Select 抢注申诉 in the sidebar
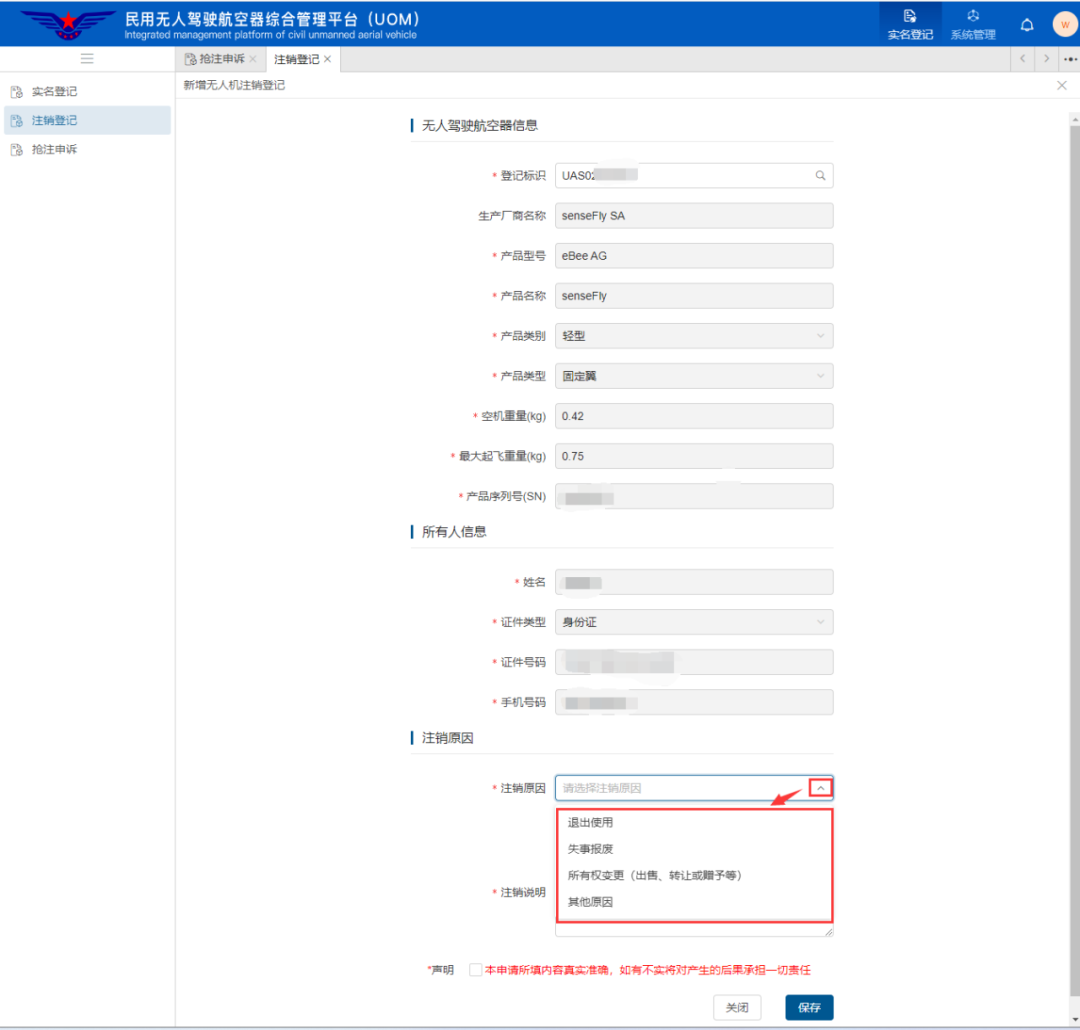 tap(87, 150)
